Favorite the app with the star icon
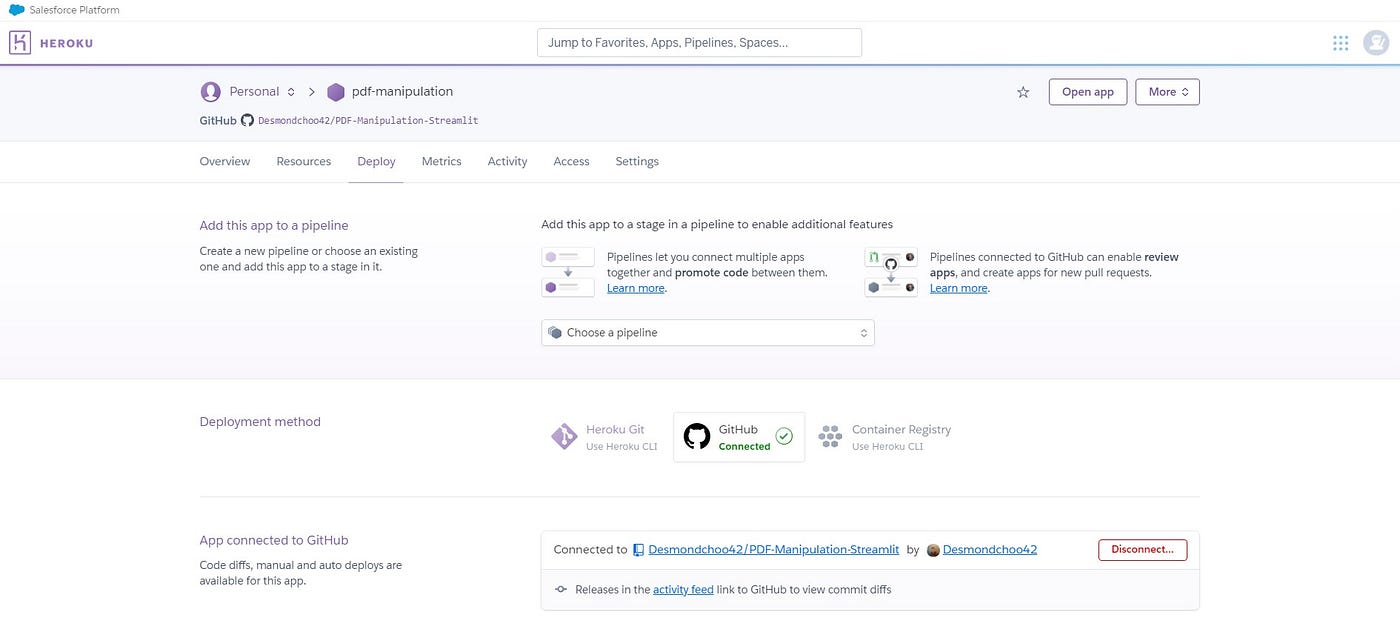This screenshot has height=638, width=1400. pos(1023,92)
